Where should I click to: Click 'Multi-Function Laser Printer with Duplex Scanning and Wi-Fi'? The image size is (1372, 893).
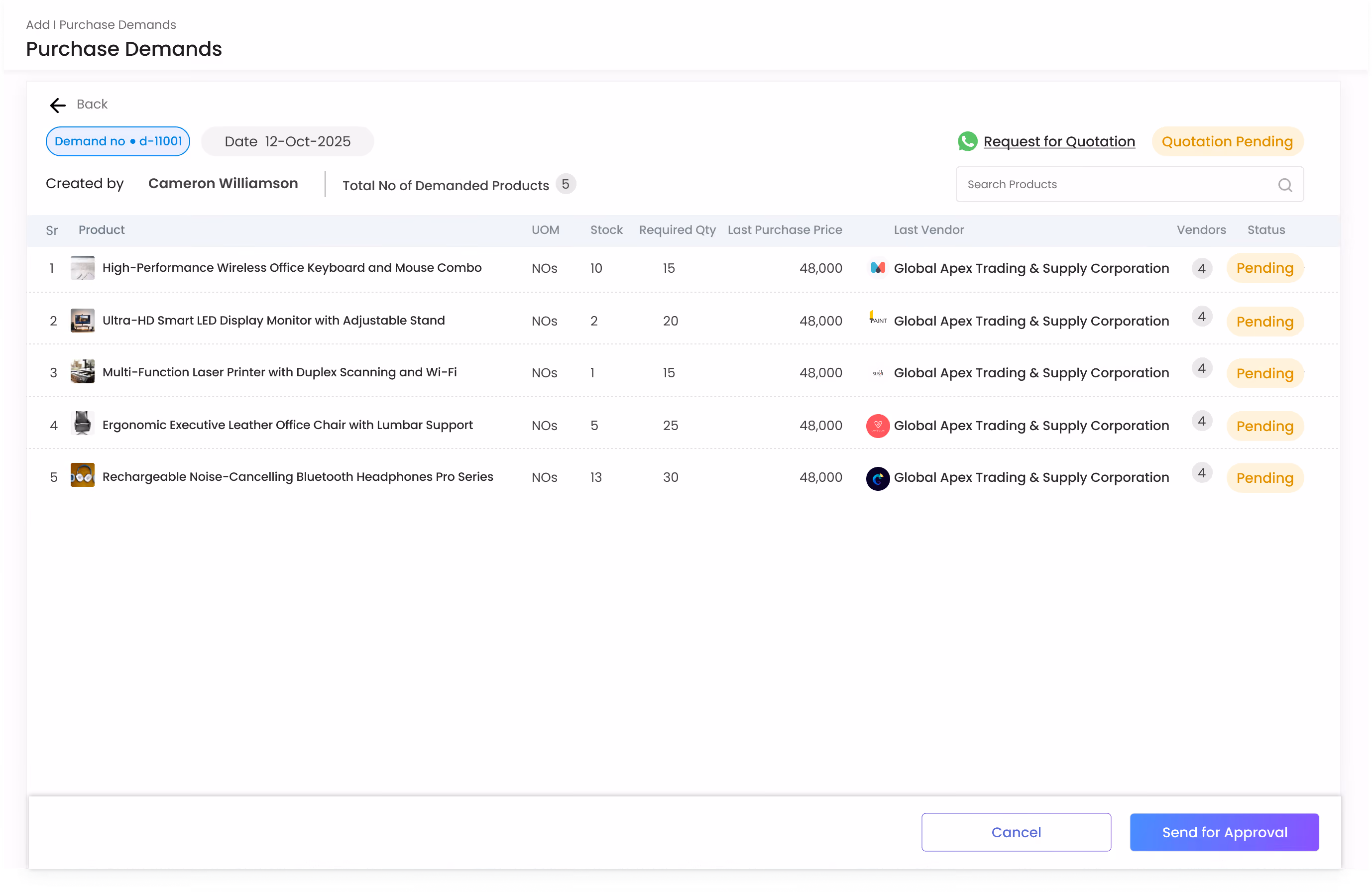279,372
